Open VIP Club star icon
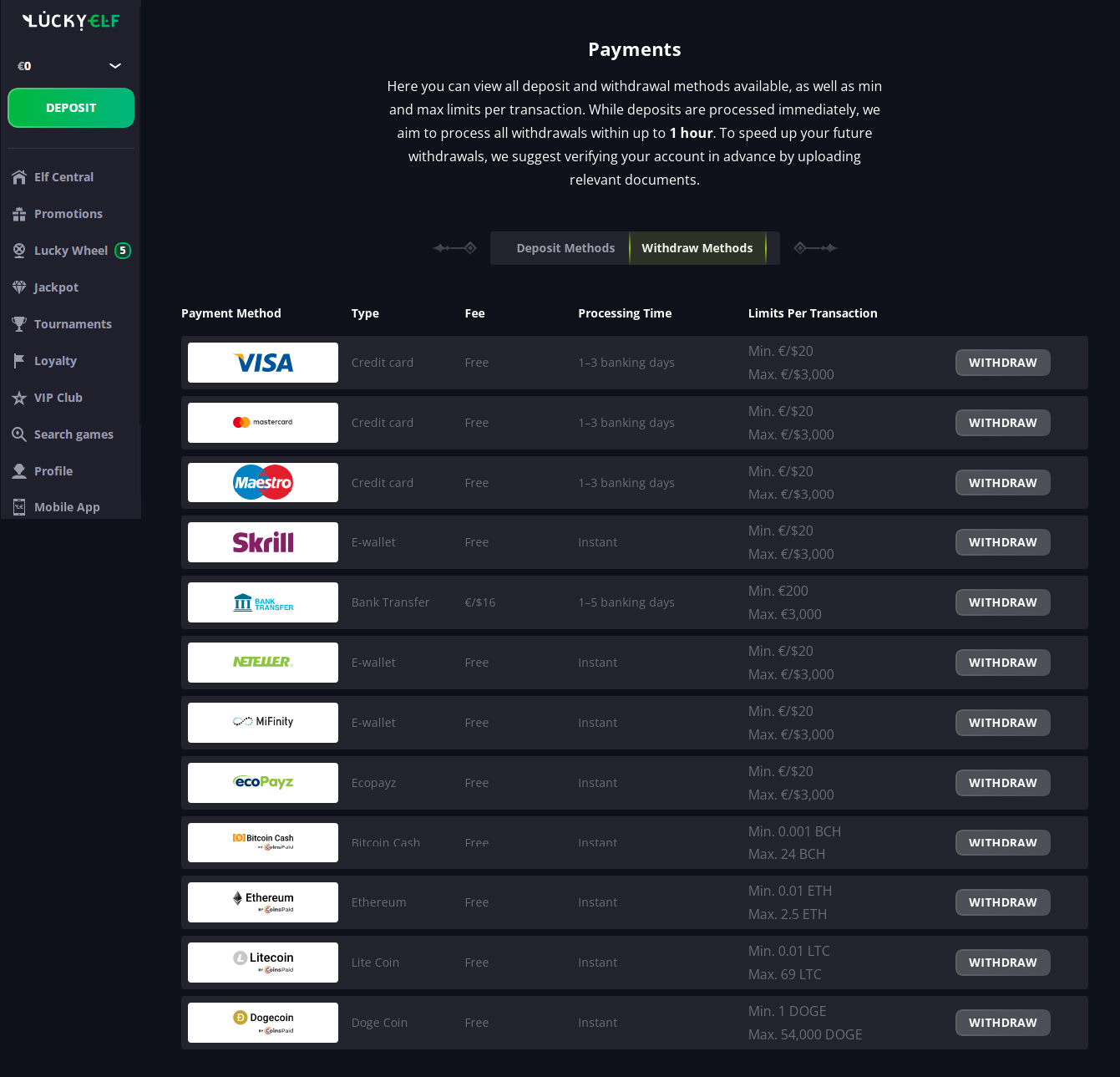Screen dimensions: 1120x1077 coord(19,398)
